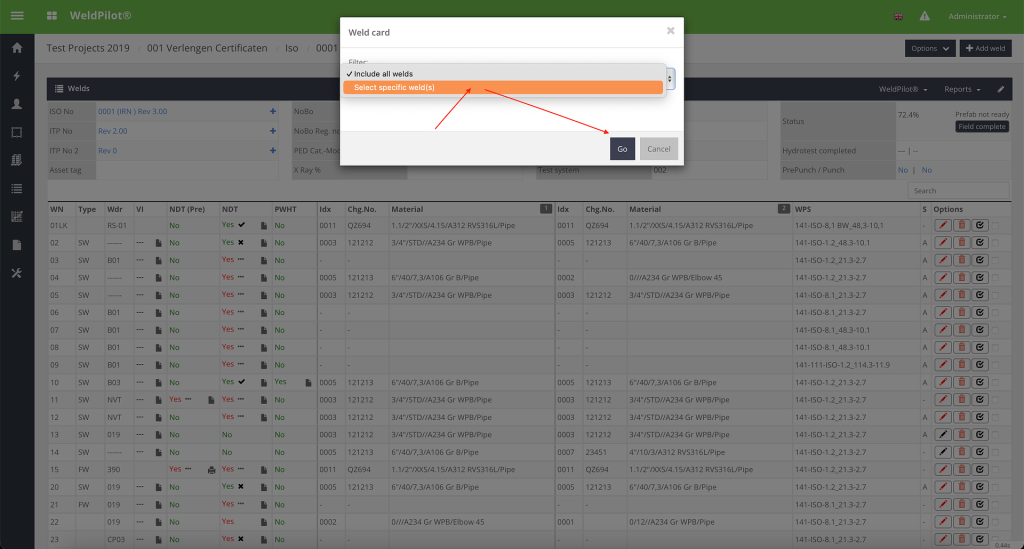Click the pencil edit icon for weld 01LK
The width and height of the screenshot is (1024, 549).
pos(942,226)
